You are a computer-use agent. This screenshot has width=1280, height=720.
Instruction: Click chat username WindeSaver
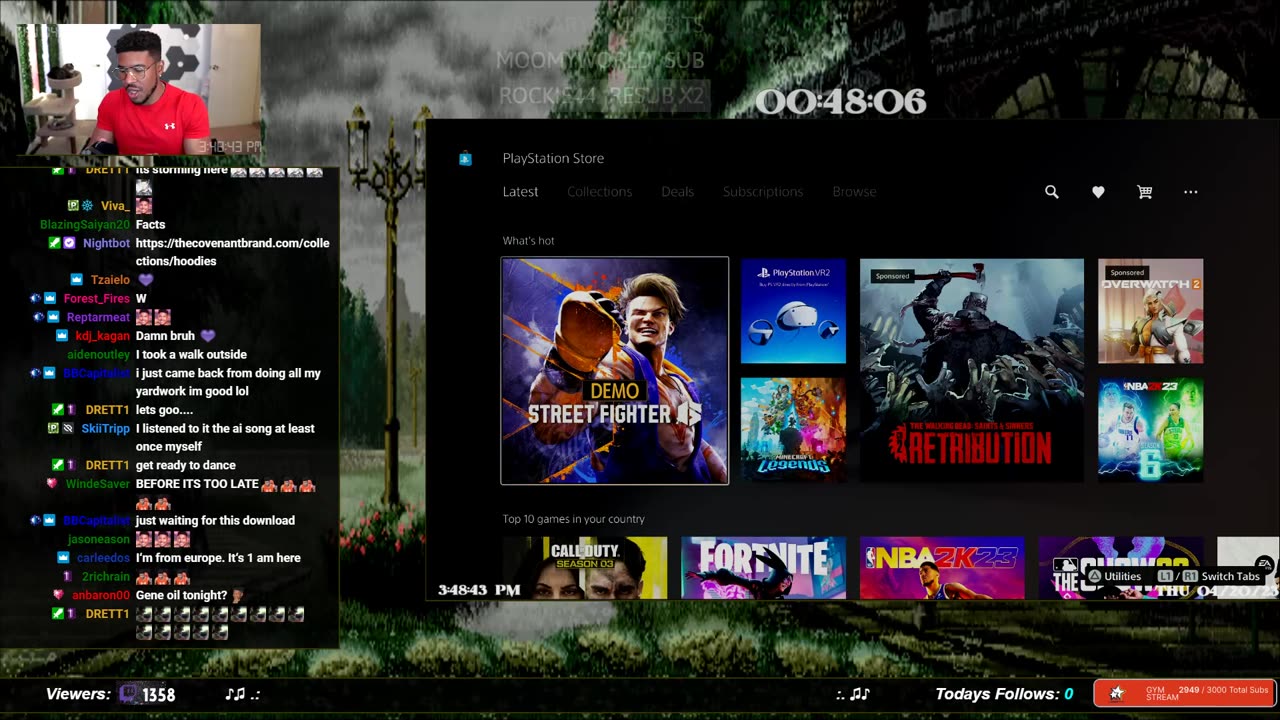[x=98, y=484]
